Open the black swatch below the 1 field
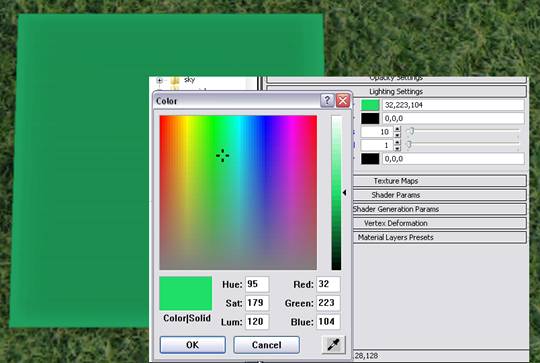 (370, 159)
